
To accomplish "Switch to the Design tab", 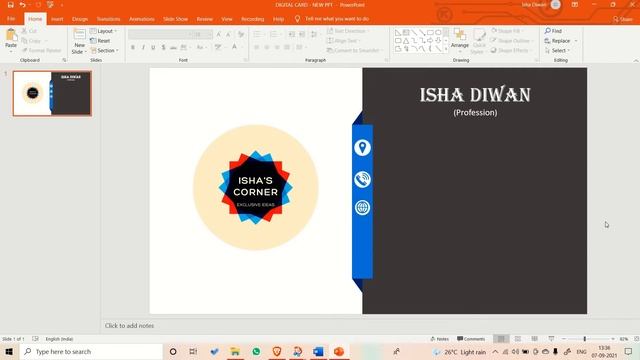I will click(80, 19).
